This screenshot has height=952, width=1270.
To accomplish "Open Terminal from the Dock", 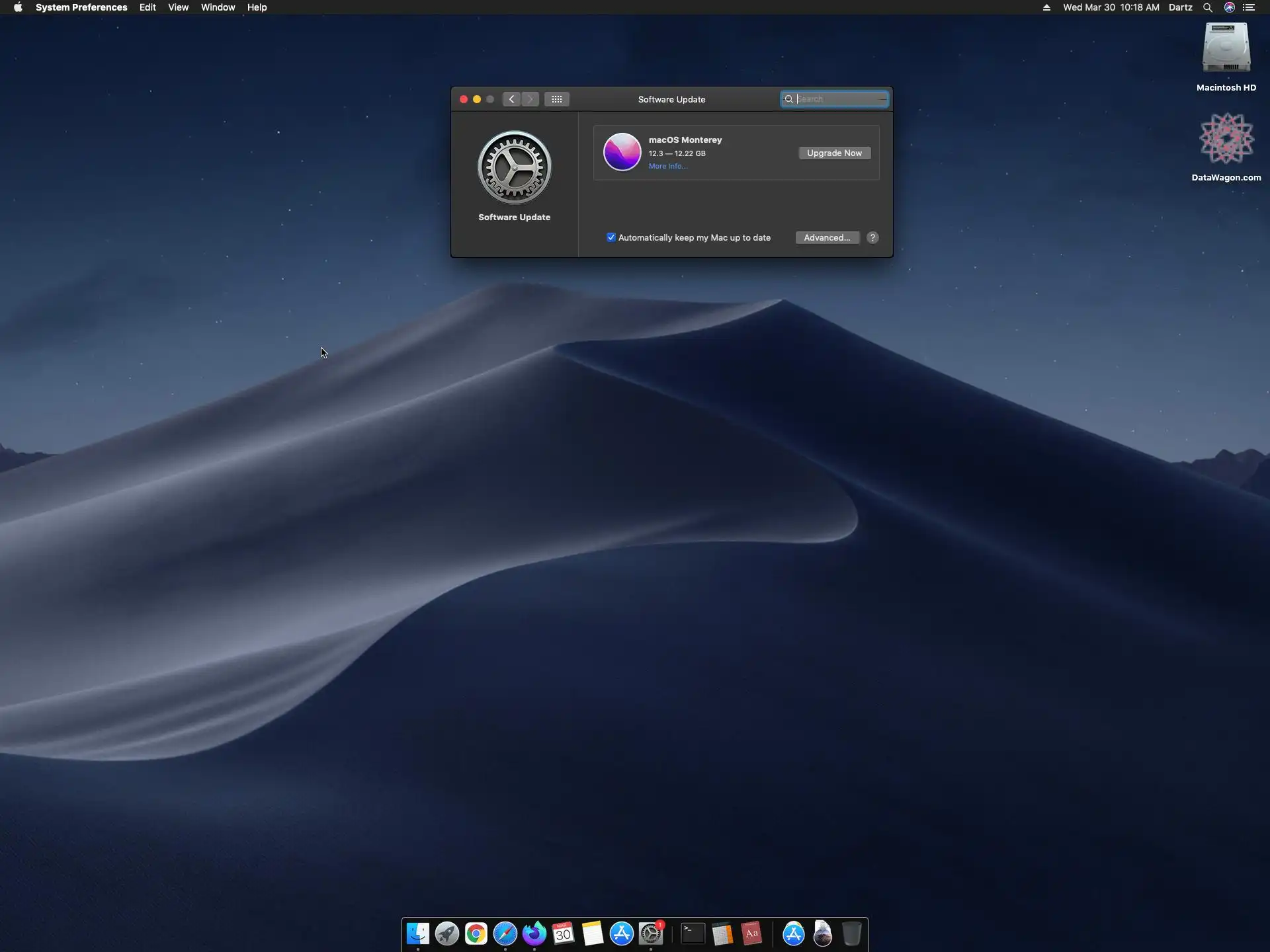I will coord(693,933).
